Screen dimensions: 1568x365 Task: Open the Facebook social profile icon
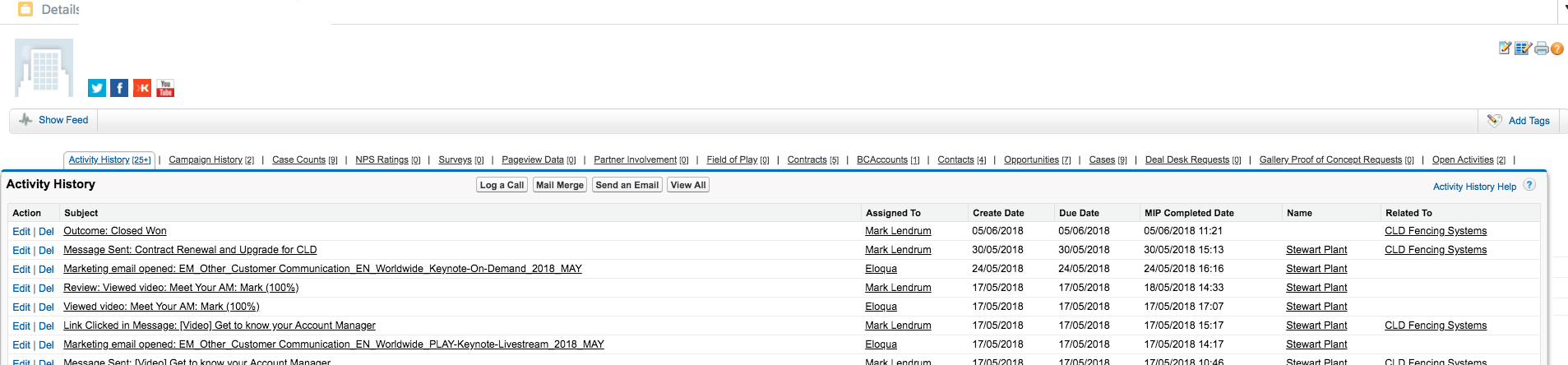click(119, 88)
